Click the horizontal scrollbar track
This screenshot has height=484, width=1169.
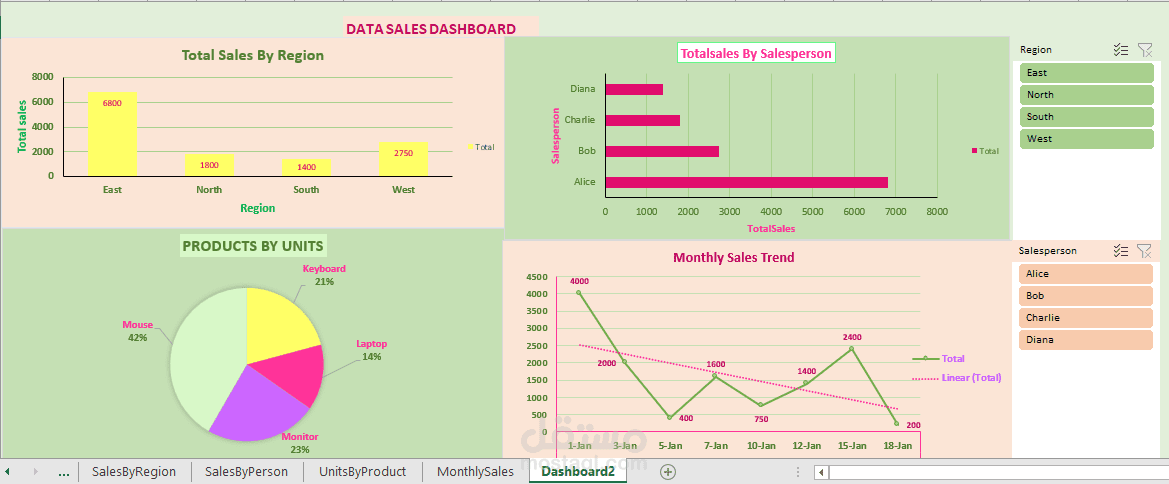point(998,472)
